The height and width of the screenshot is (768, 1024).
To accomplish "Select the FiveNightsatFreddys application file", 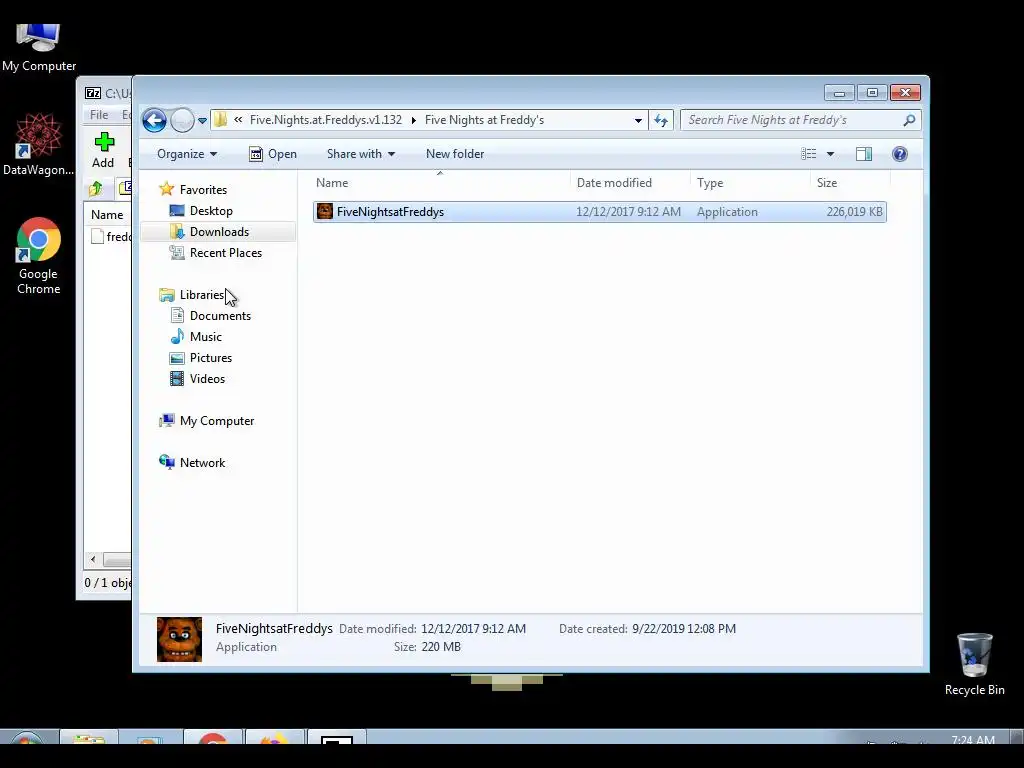I will point(600,212).
